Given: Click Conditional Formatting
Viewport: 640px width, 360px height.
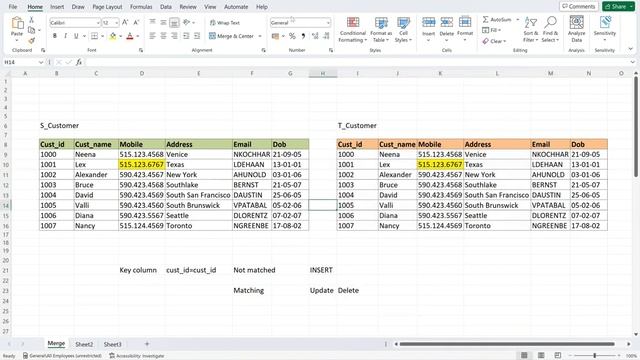Looking at the screenshot, I should coord(353,29).
